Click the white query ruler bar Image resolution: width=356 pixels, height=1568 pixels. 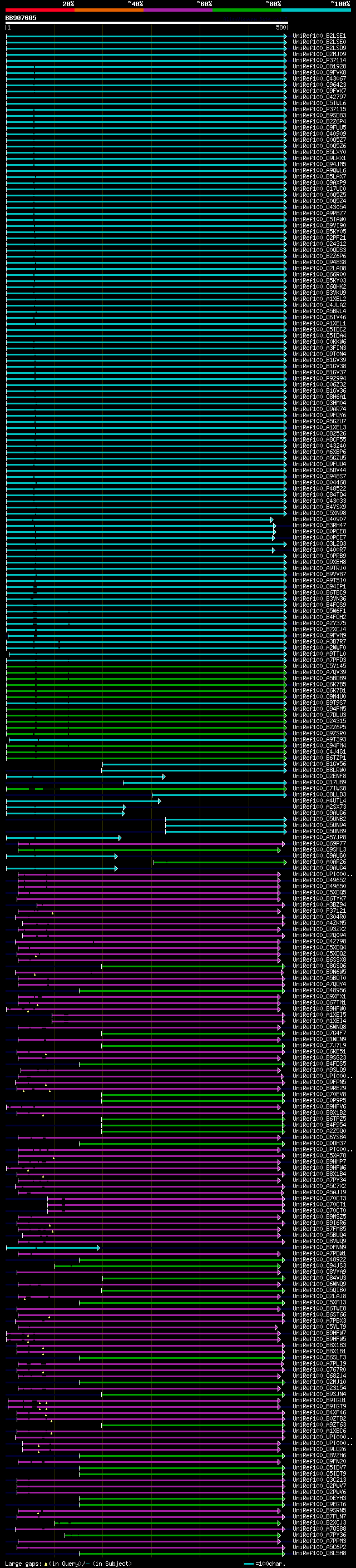pos(147,22)
